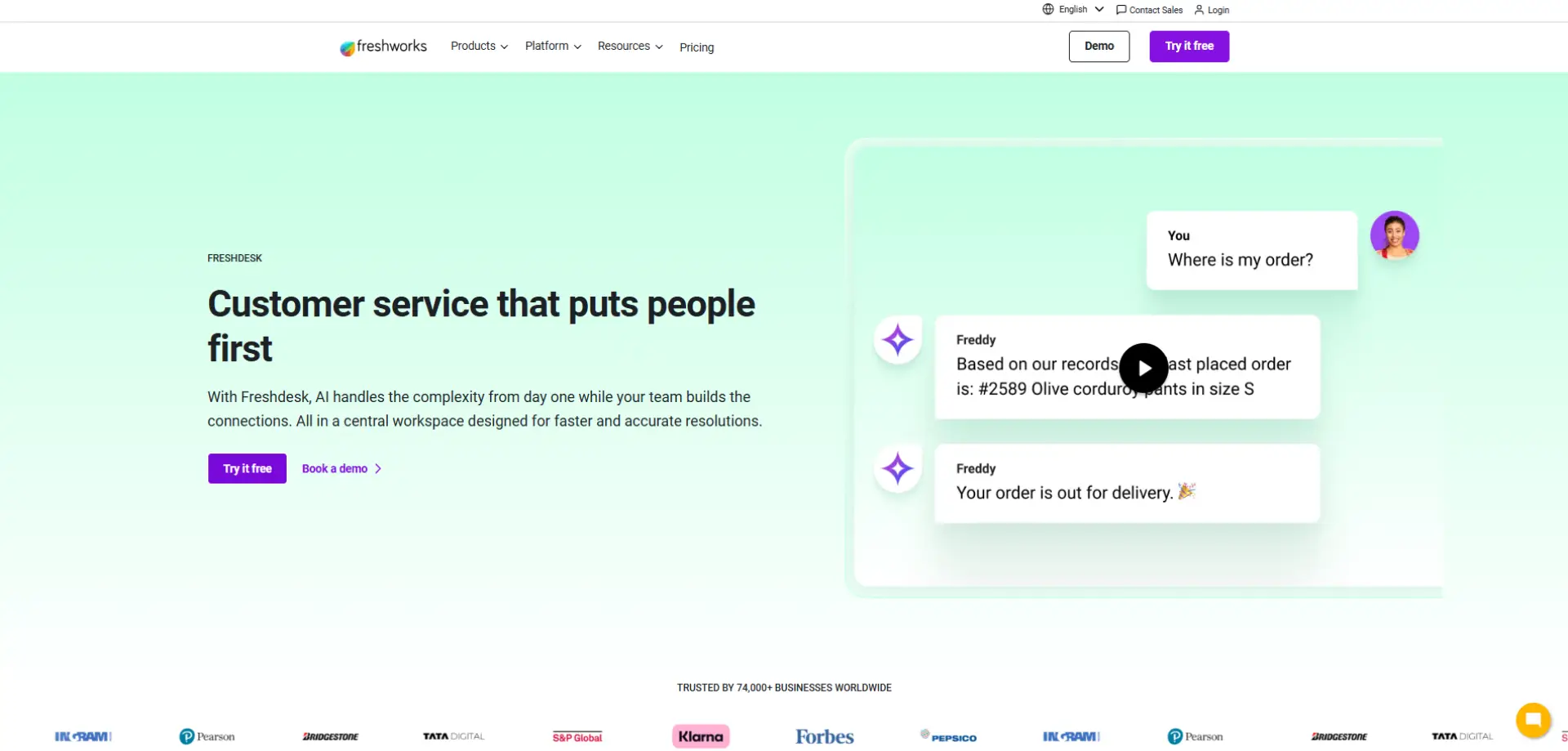Expand the Platform menu
The height and width of the screenshot is (751, 1568).
click(x=553, y=46)
